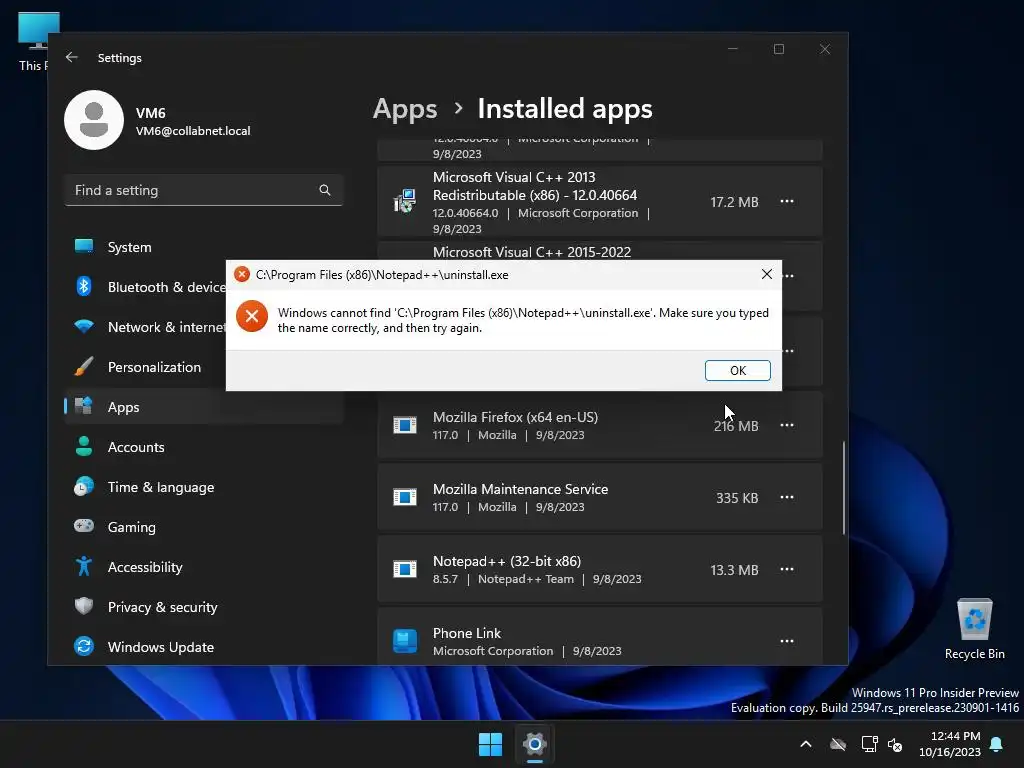Click the Microsoft Visual C++ 2015-2022 entry

[x=532, y=252]
